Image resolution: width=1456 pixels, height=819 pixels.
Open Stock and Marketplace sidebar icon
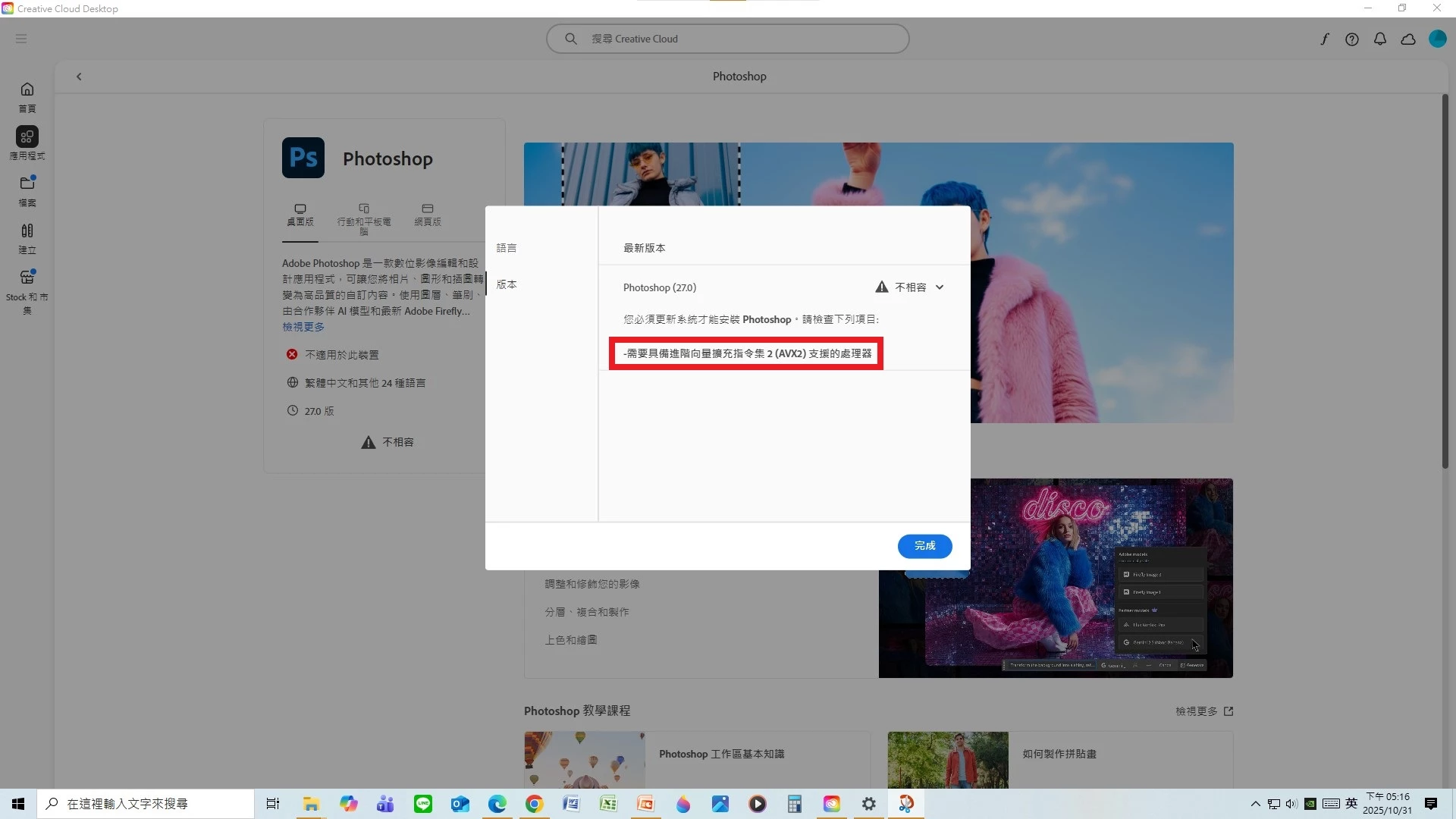point(27,278)
